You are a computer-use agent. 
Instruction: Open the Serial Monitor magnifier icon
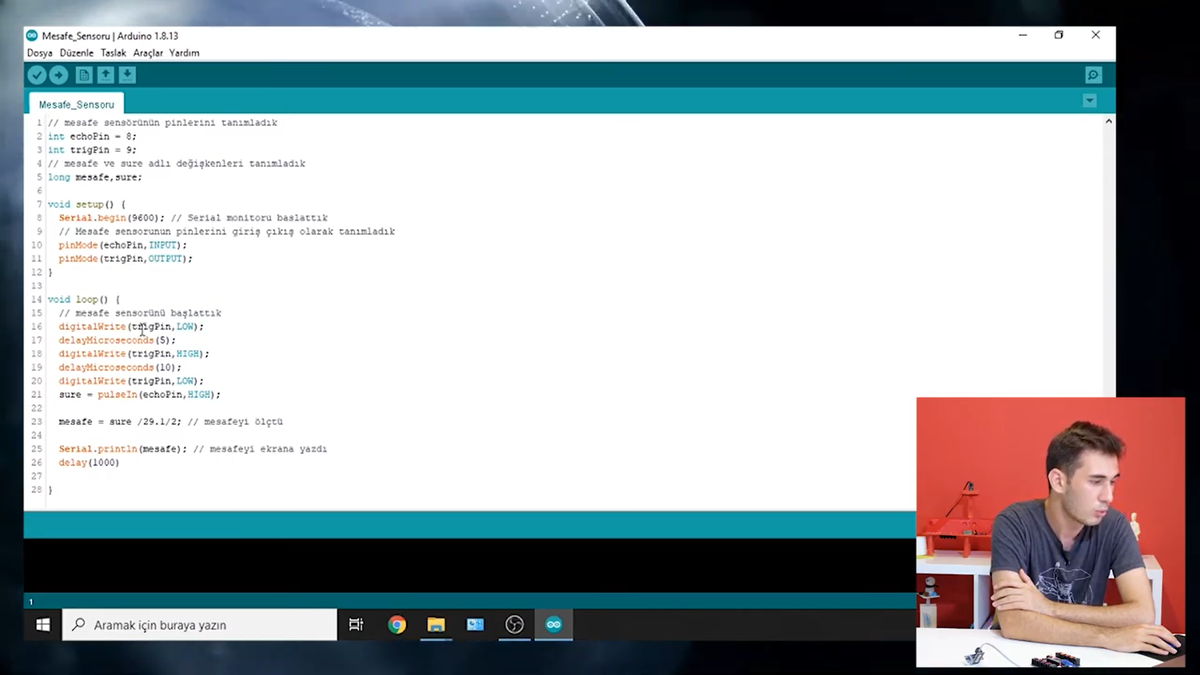click(1093, 75)
